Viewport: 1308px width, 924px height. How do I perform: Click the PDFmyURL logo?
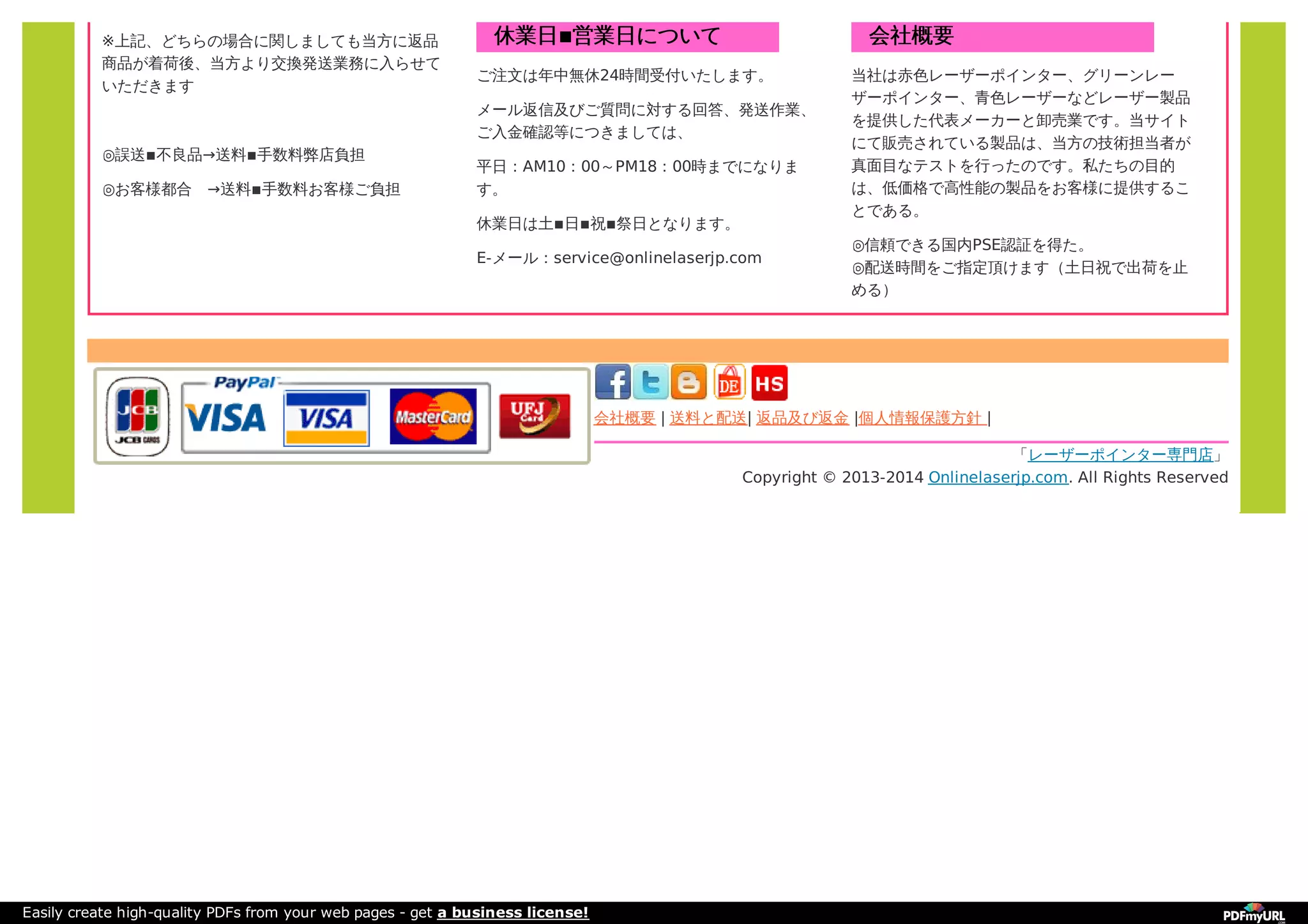click(x=1254, y=913)
